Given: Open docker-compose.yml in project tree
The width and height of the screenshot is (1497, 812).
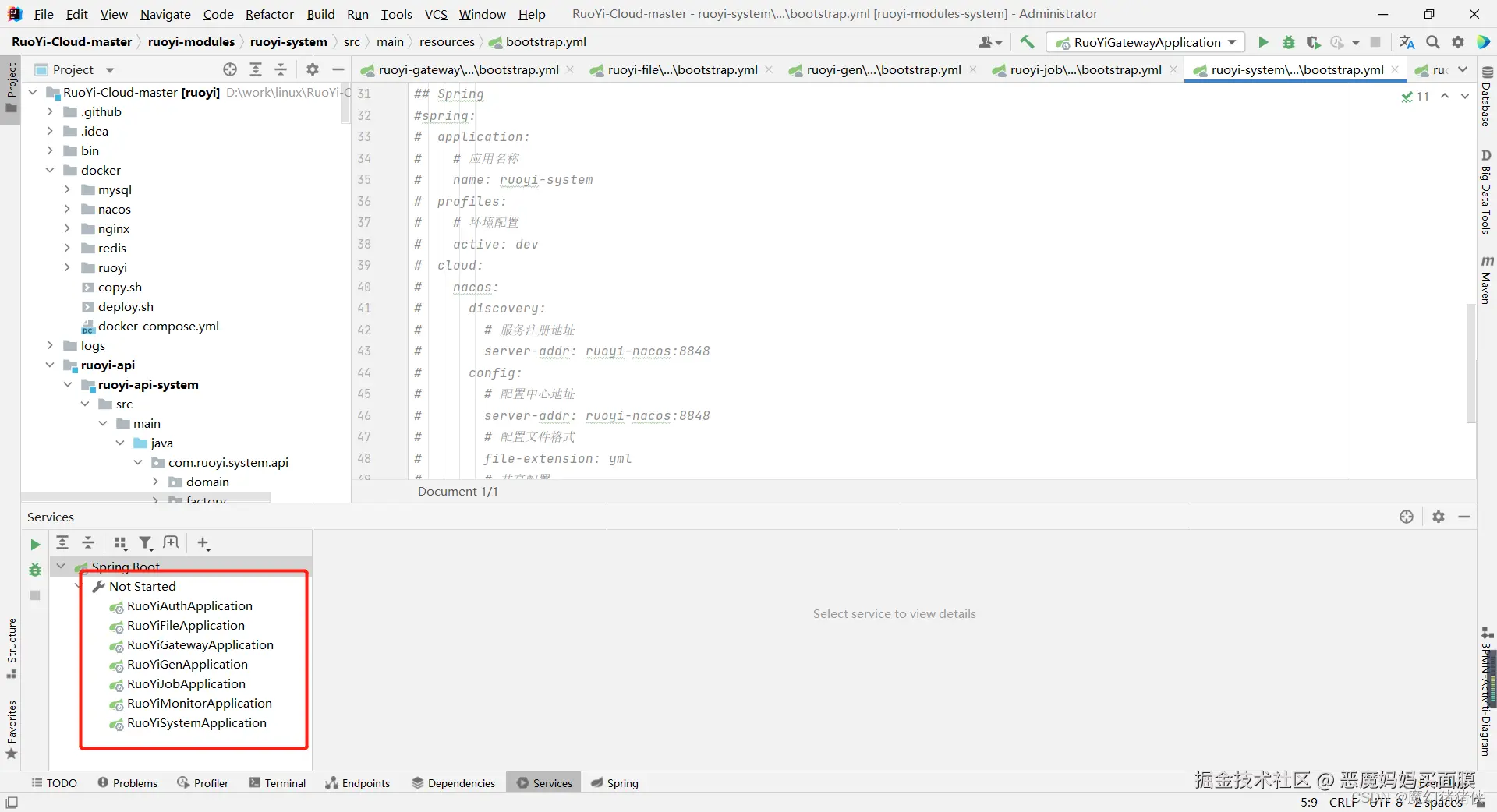Looking at the screenshot, I should [x=158, y=326].
